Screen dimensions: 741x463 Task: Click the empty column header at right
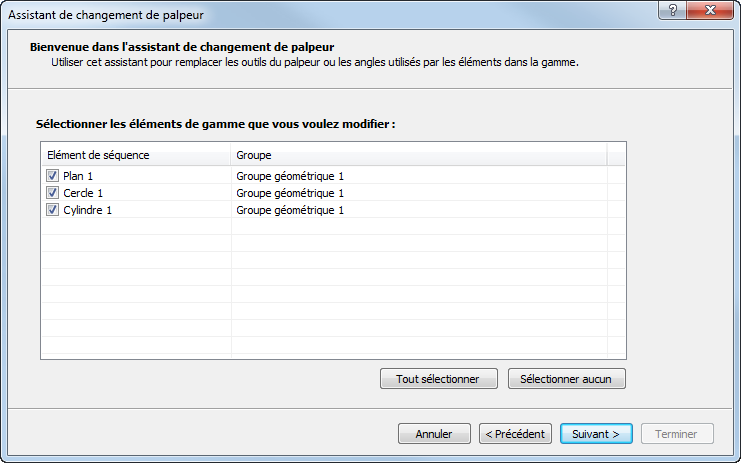616,155
